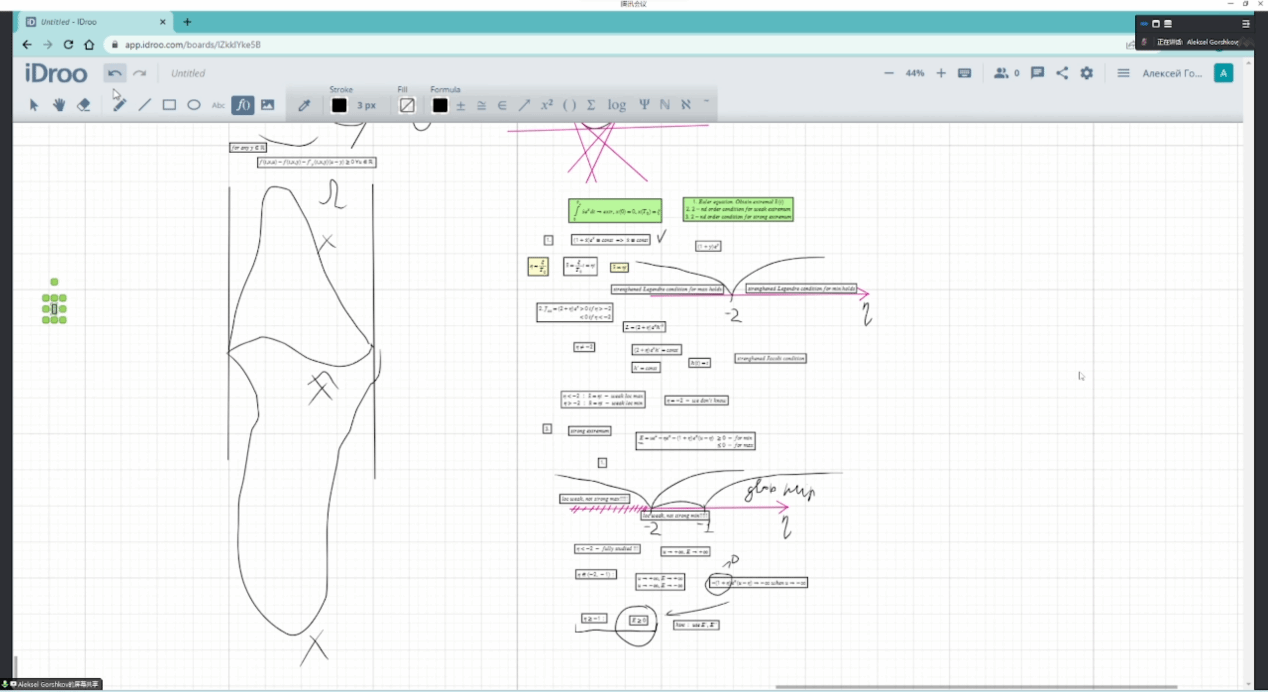The width and height of the screenshot is (1268, 692).
Task: Click the eyedropper color picker
Action: 304,105
